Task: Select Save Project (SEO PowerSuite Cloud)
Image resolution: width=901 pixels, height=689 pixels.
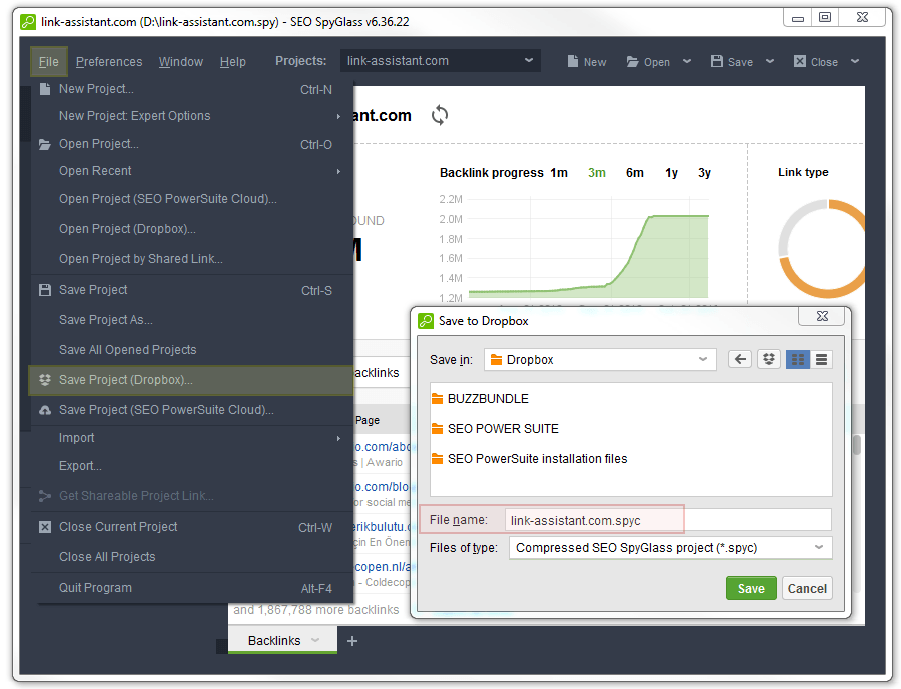Action: [191, 410]
